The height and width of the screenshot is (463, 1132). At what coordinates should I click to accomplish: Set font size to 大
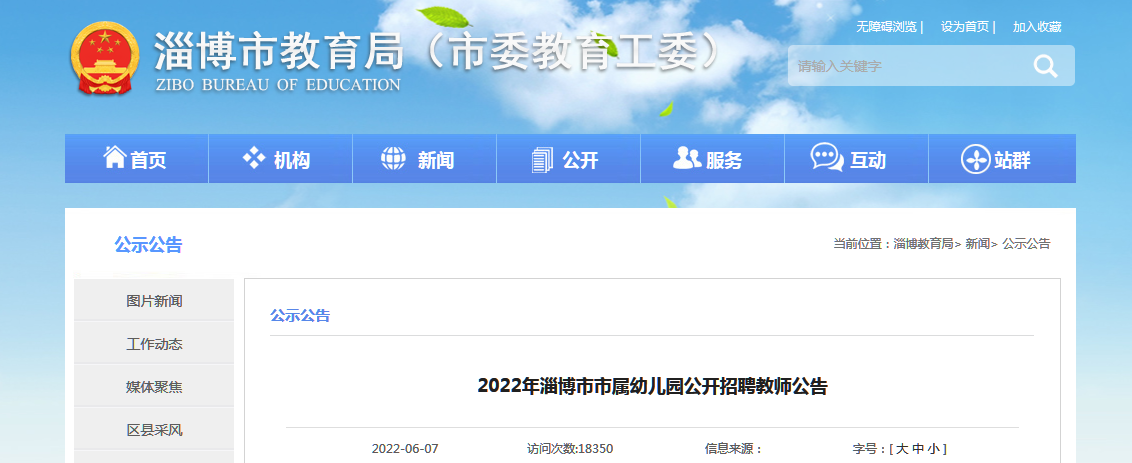[x=901, y=449]
